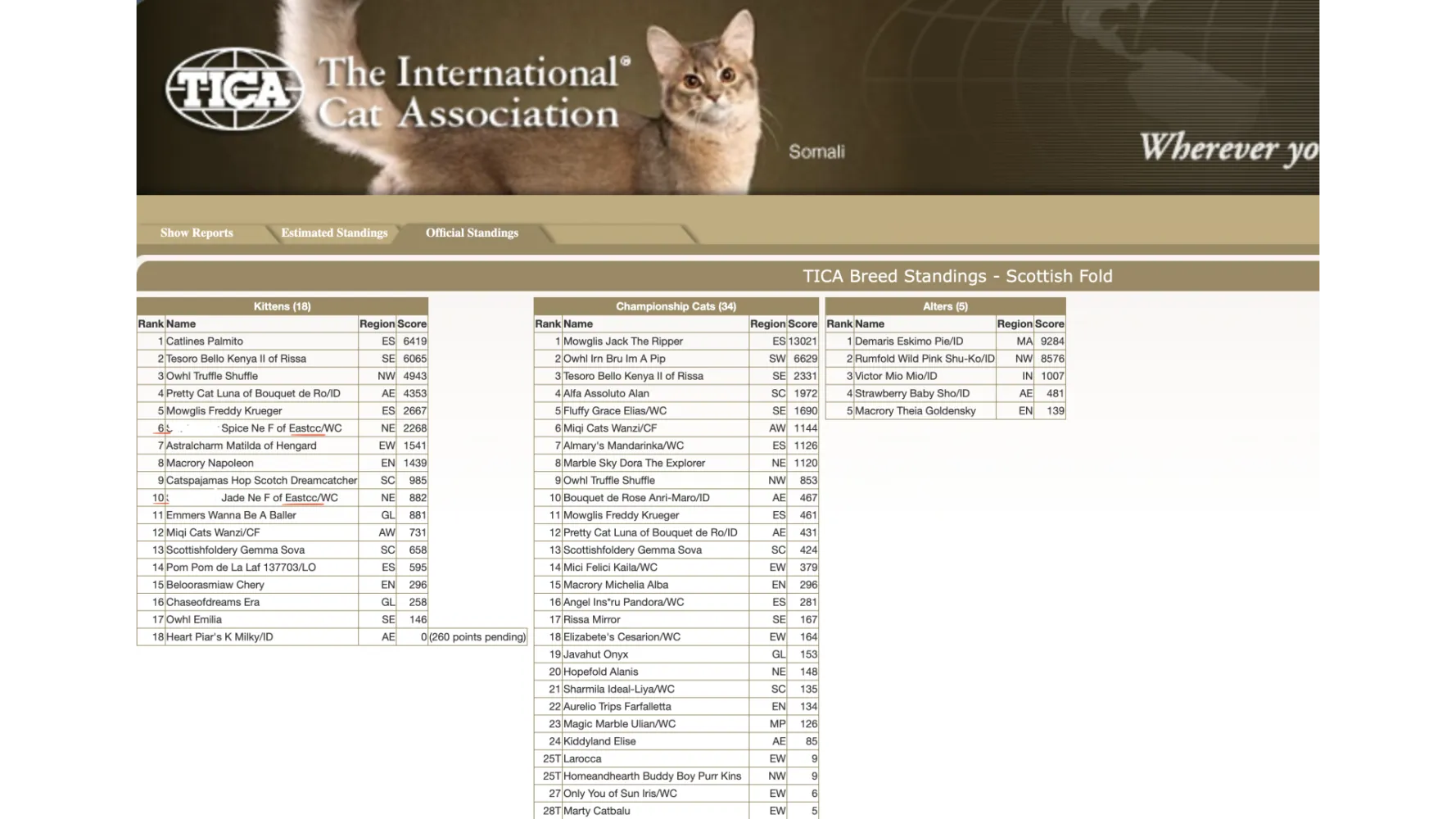
Task: Open the Show Reports tab
Action: pyautogui.click(x=197, y=233)
